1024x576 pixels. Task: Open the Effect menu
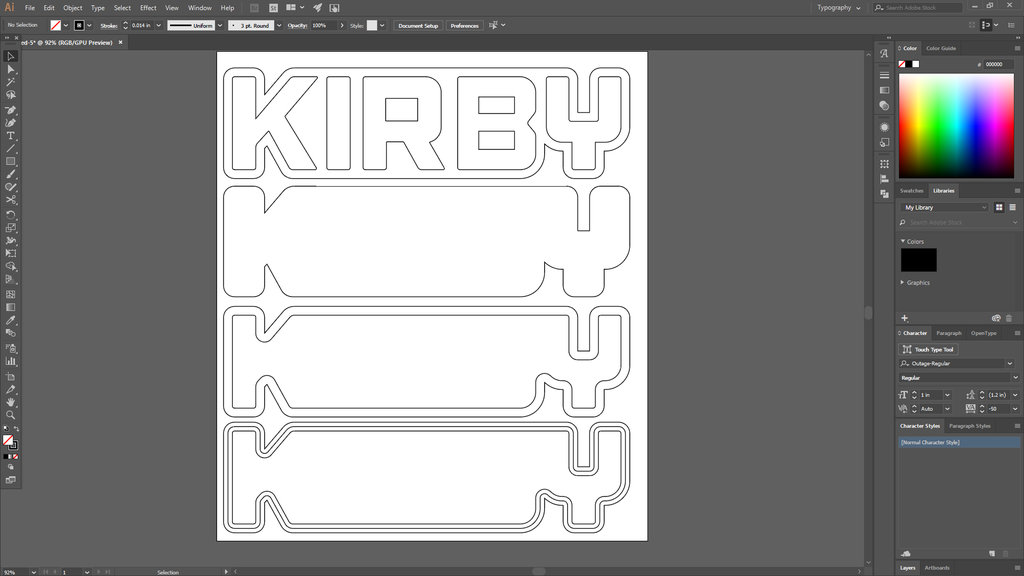pos(148,7)
